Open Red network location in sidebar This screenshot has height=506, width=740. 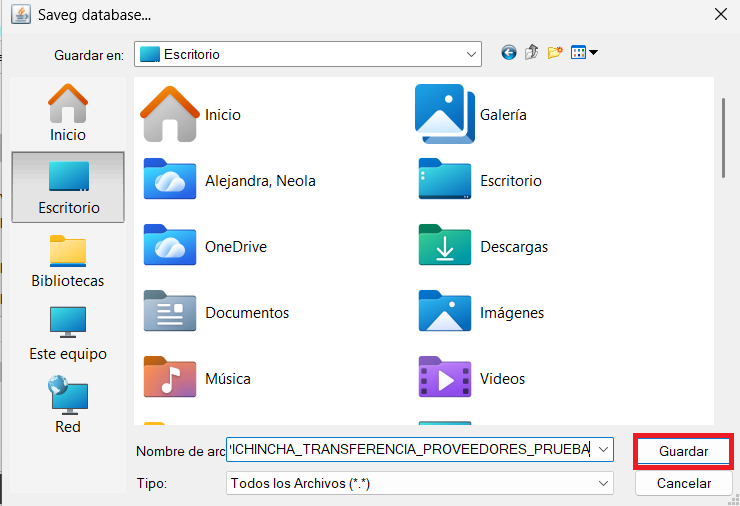68,405
